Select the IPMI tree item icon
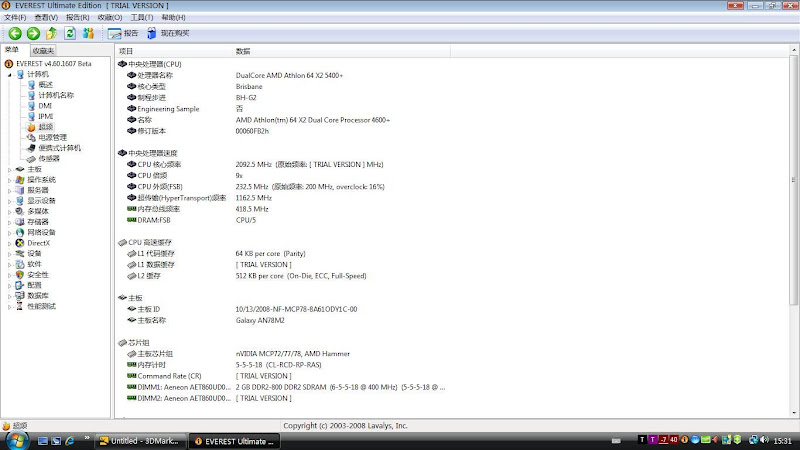 (x=32, y=116)
